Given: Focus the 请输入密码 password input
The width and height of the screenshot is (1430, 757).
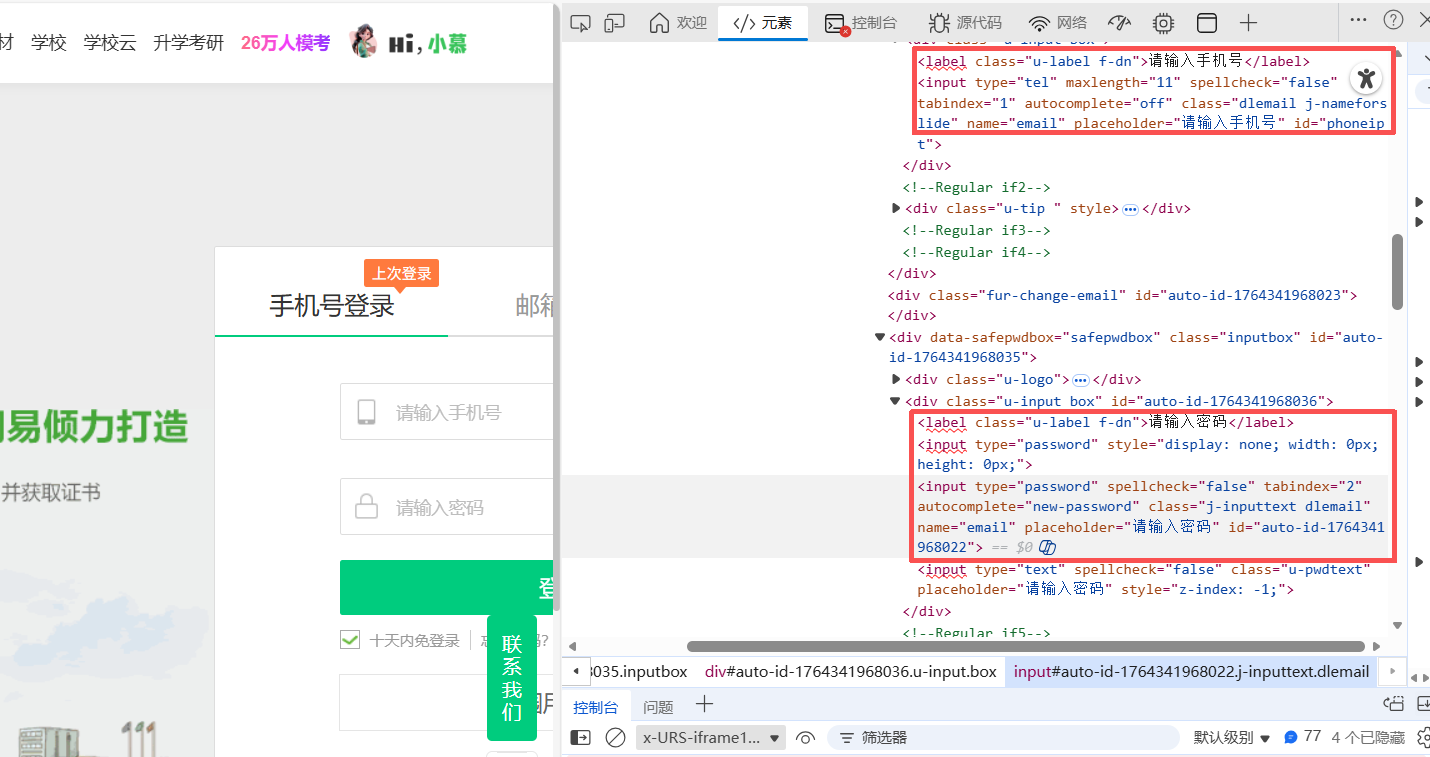Looking at the screenshot, I should tap(447, 507).
